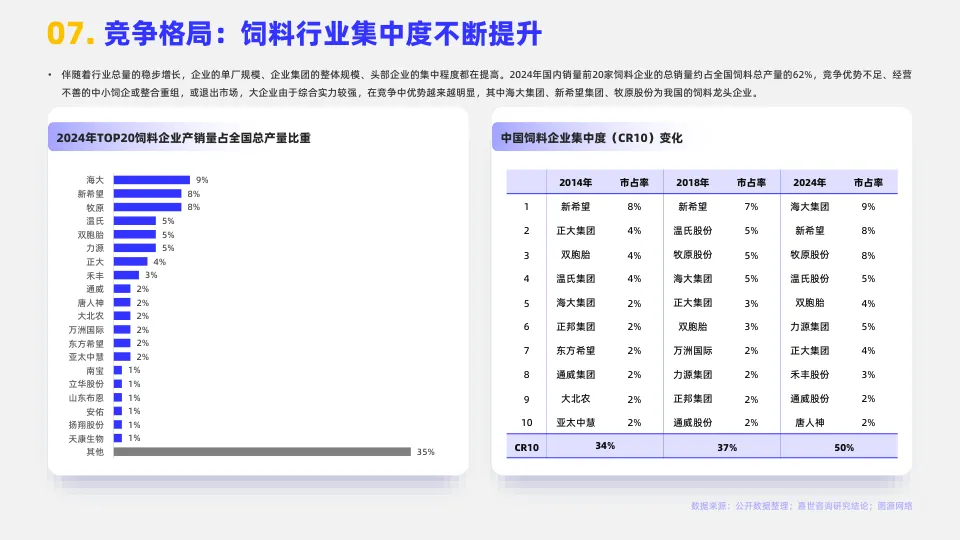The image size is (960, 540).
Task: Click the 温氏 label in bar chart
Action: tap(95, 221)
